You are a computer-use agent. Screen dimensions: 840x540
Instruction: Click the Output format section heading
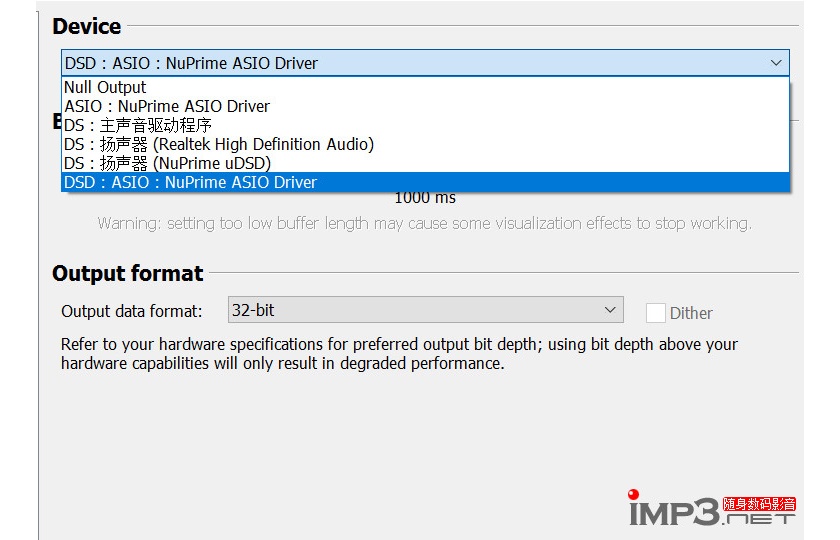[x=127, y=273]
